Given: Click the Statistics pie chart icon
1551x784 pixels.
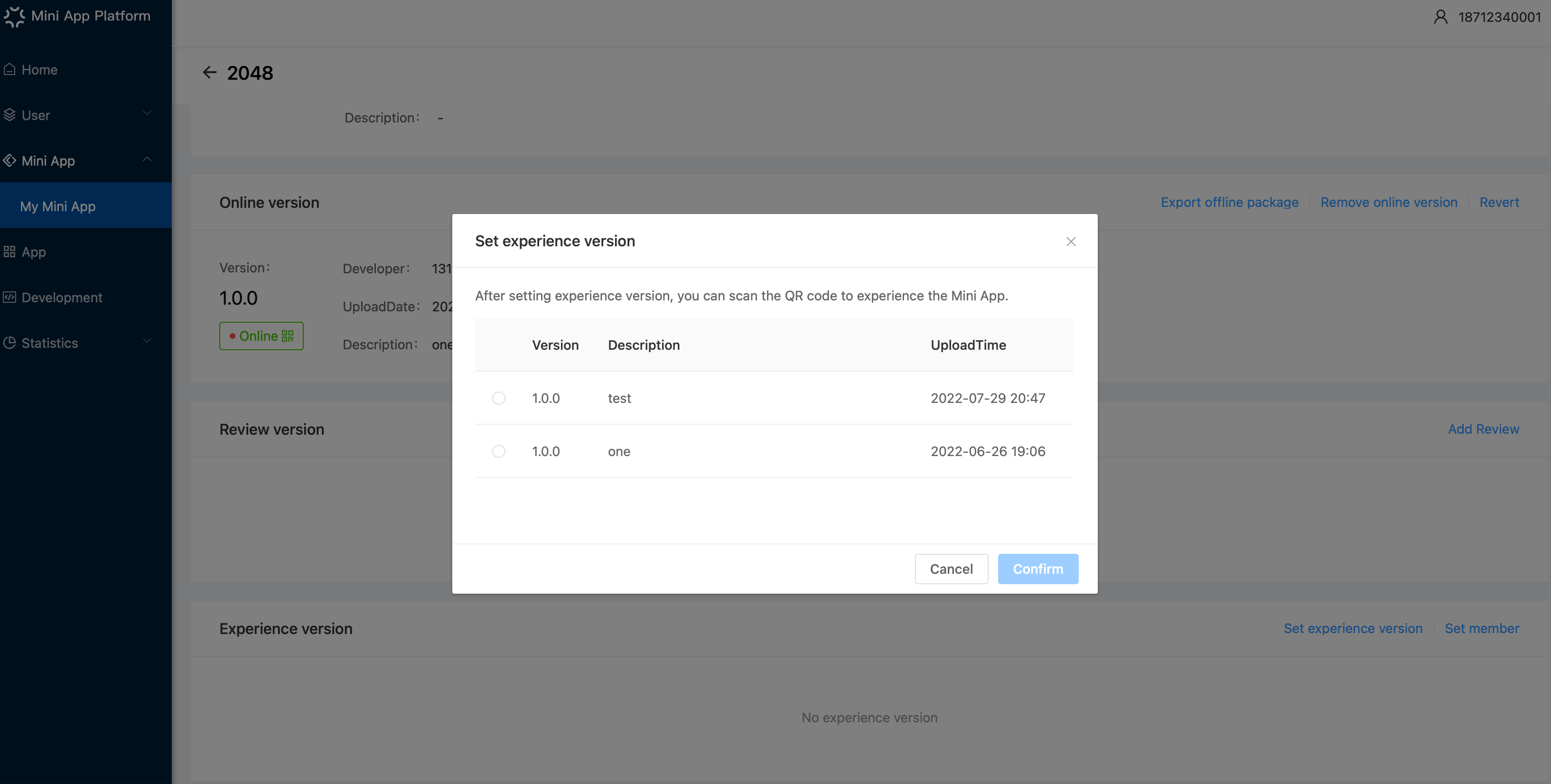Looking at the screenshot, I should pyautogui.click(x=9, y=343).
